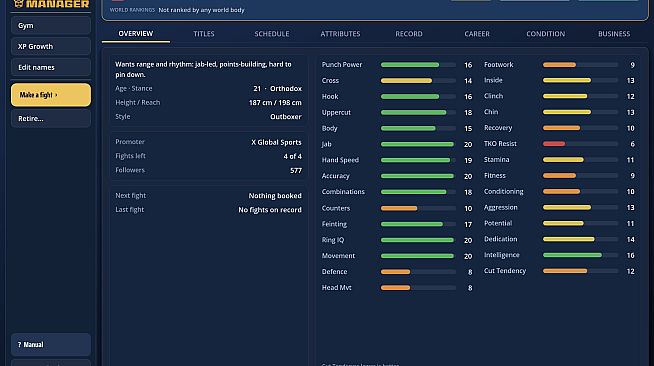654x366 pixels.
Task: Click the Head Mvt stat bar
Action: coord(418,288)
